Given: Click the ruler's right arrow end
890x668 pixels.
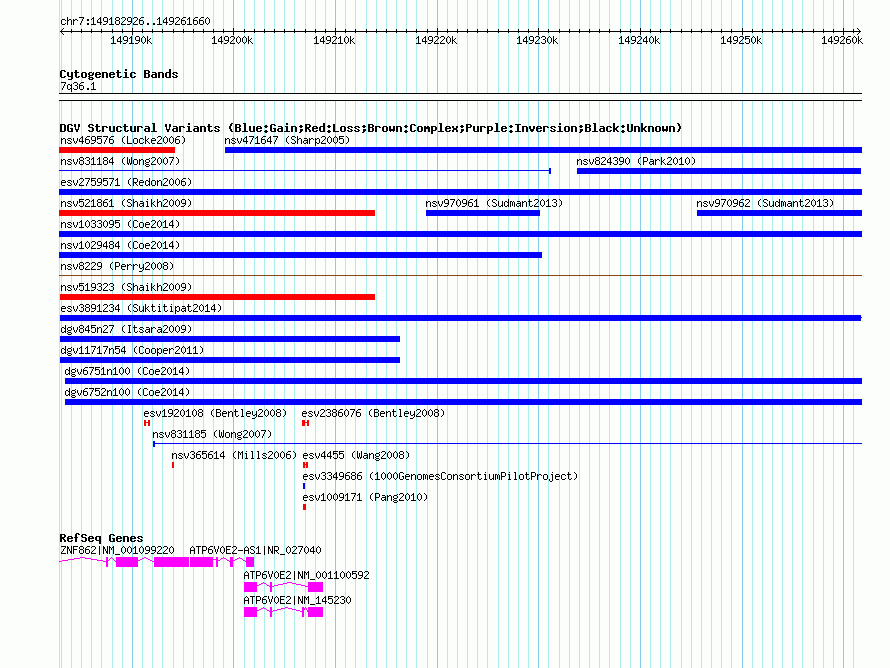Looking at the screenshot, I should pos(859,31).
